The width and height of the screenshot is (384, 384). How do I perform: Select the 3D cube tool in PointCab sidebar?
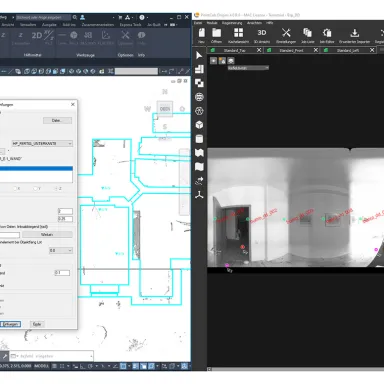[199, 125]
